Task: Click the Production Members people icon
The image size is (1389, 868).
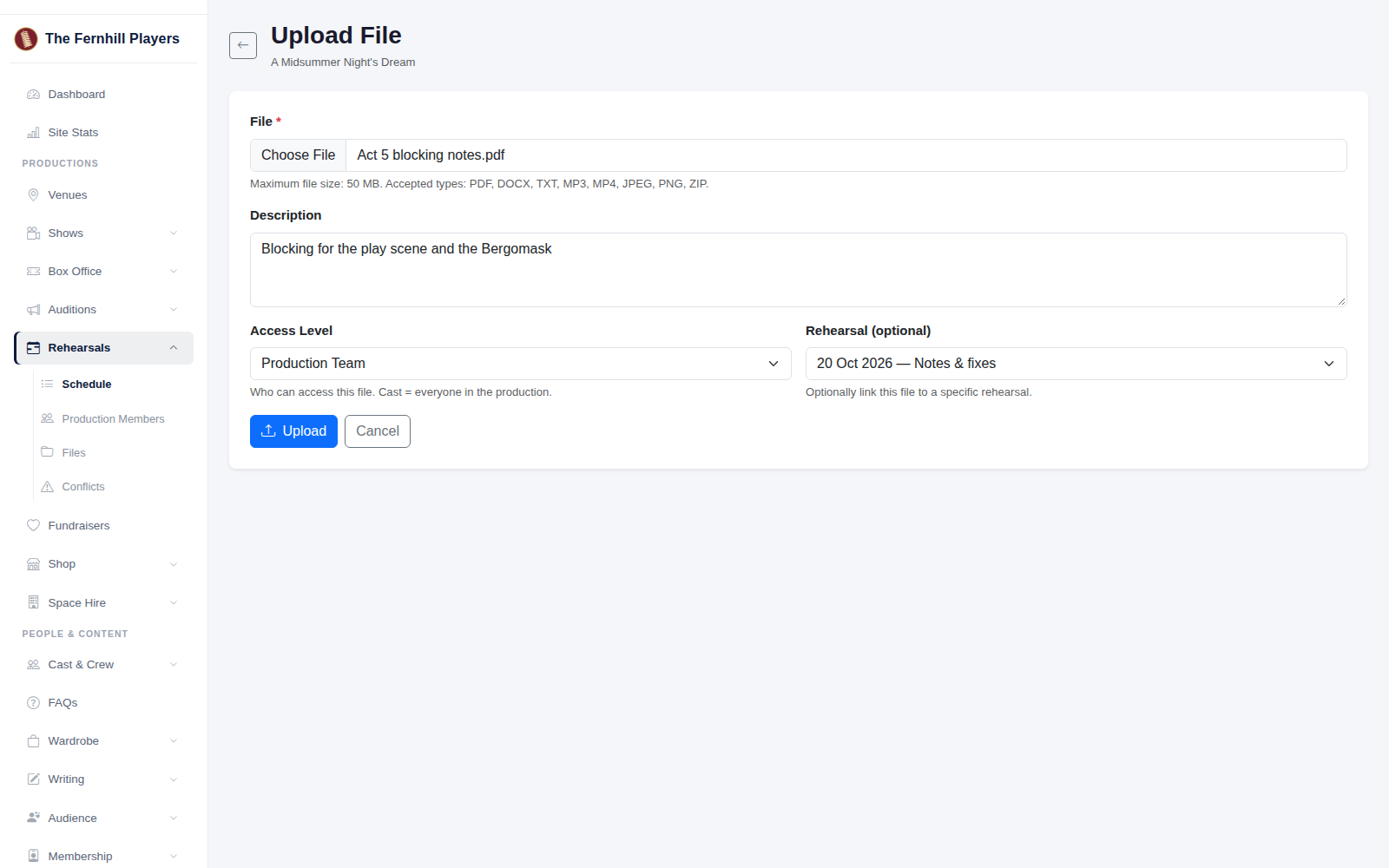Action: [47, 418]
